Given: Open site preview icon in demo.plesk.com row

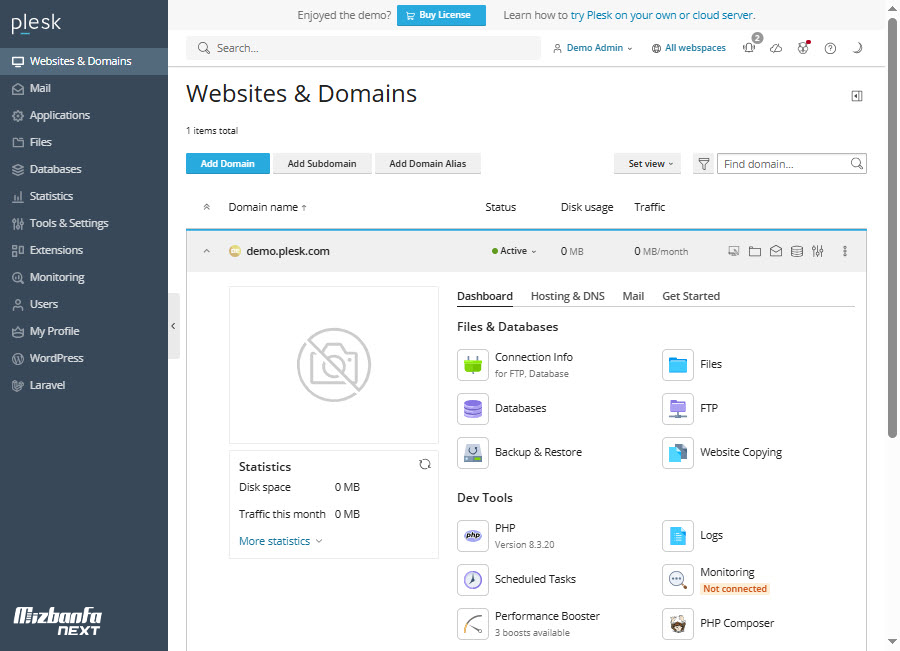Looking at the screenshot, I should (x=734, y=251).
